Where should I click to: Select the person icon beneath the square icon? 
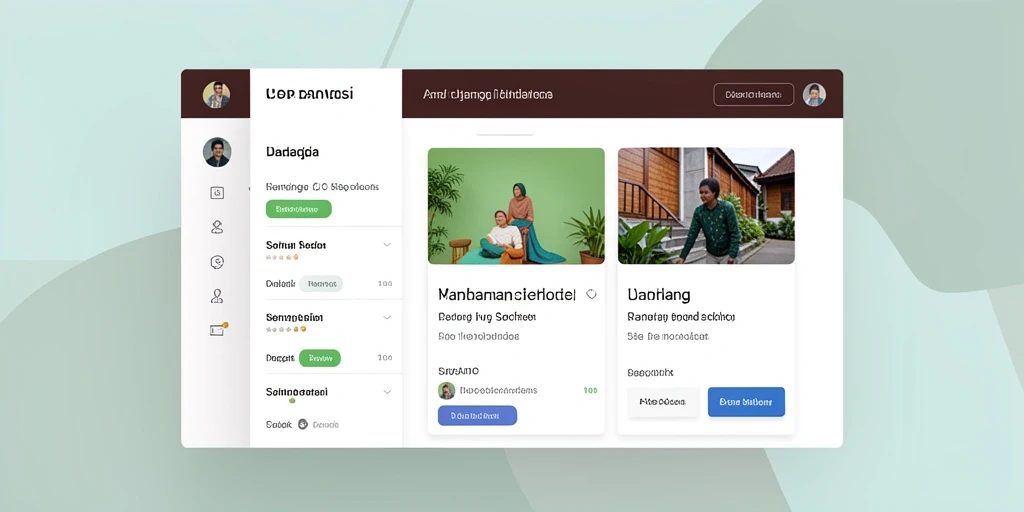click(217, 227)
